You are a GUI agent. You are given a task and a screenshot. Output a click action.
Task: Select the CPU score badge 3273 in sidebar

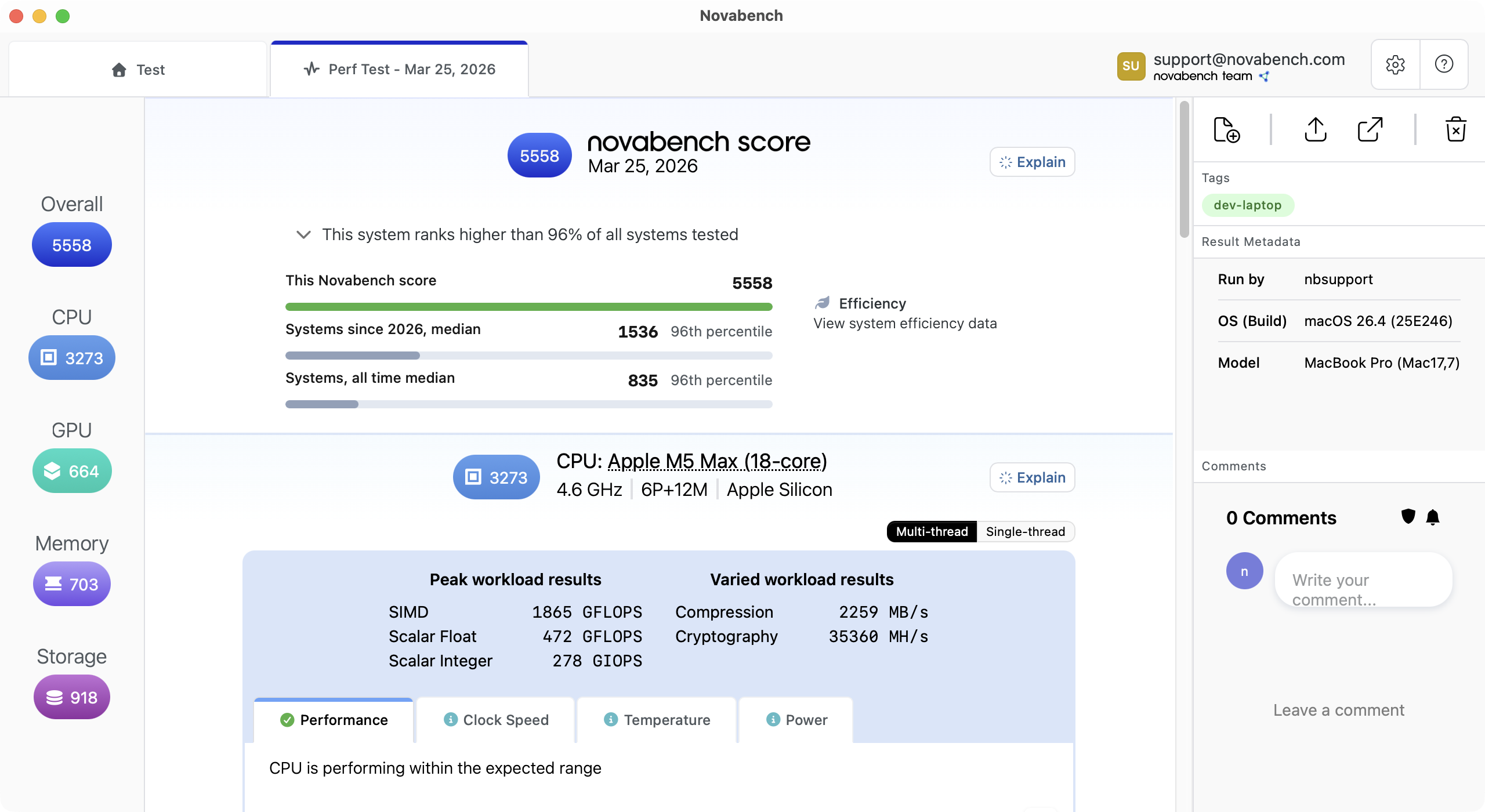click(x=71, y=357)
